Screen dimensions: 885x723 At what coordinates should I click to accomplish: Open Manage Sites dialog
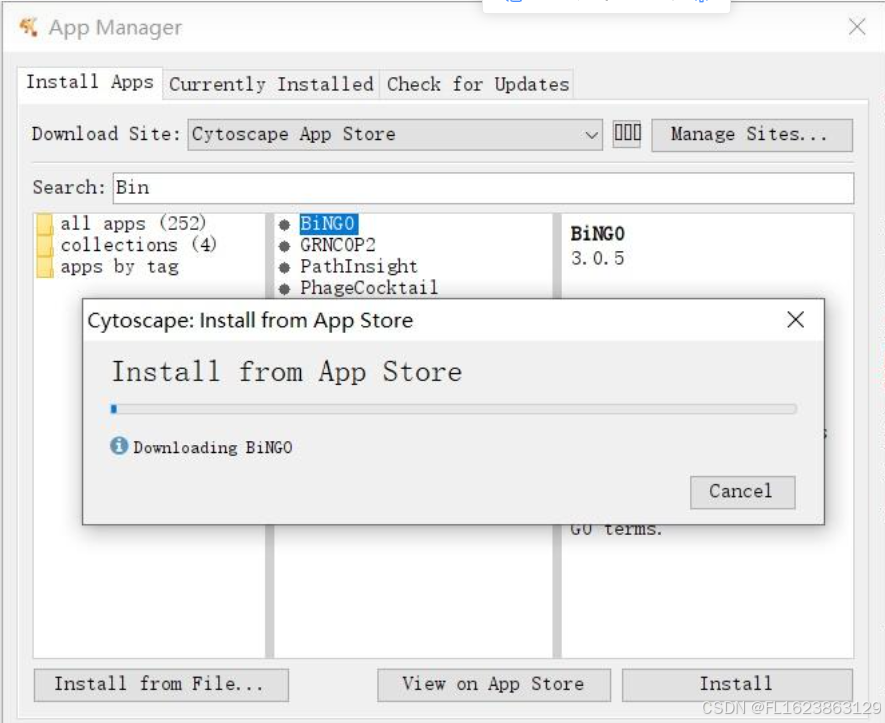point(752,135)
